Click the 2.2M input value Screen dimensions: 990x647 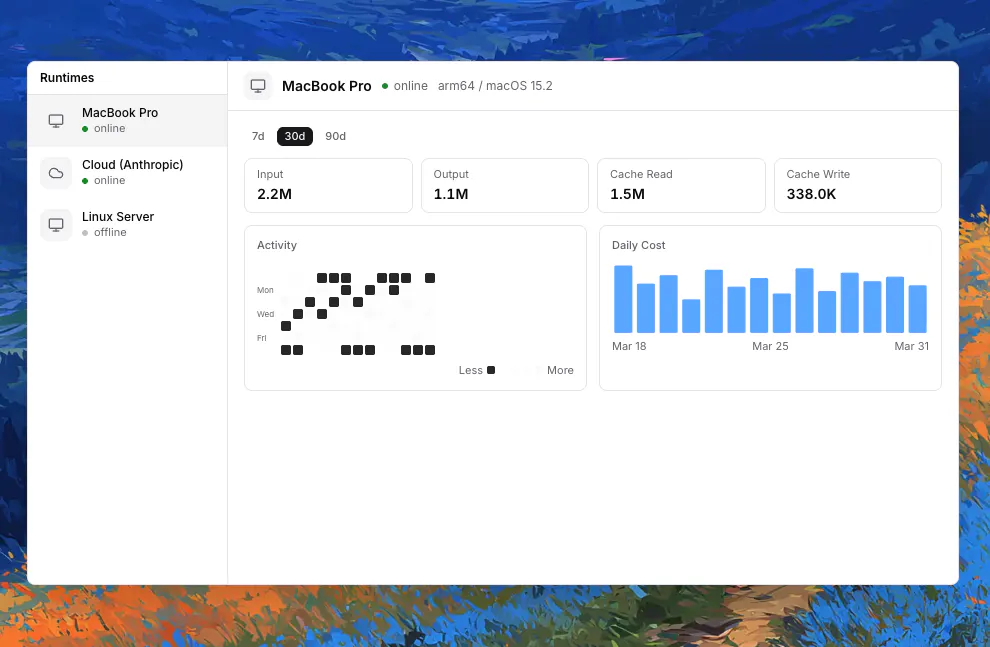[x=274, y=194]
